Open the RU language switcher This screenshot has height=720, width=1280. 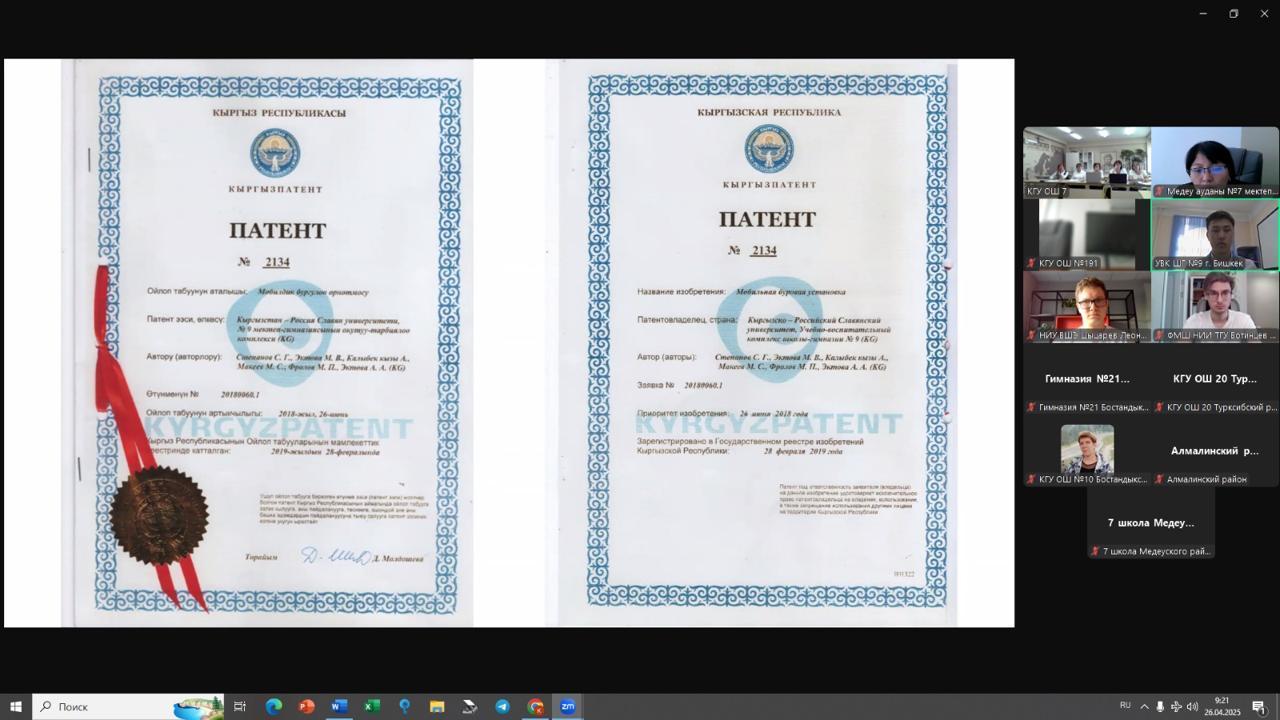(x=1125, y=705)
